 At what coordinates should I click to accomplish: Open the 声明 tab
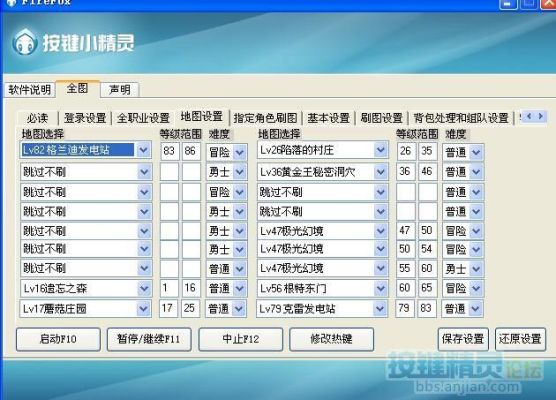(119, 90)
